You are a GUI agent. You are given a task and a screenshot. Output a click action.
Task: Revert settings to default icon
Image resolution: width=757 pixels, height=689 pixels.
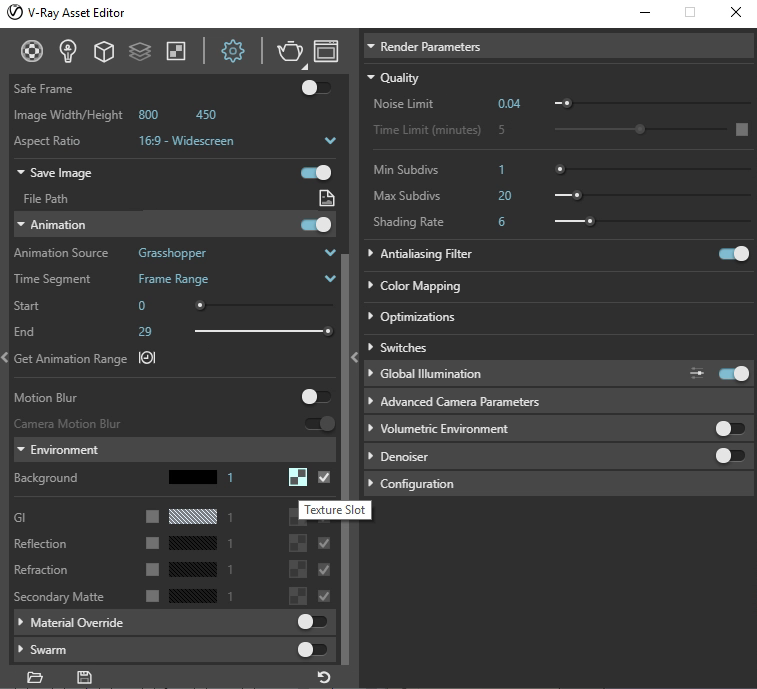324,677
